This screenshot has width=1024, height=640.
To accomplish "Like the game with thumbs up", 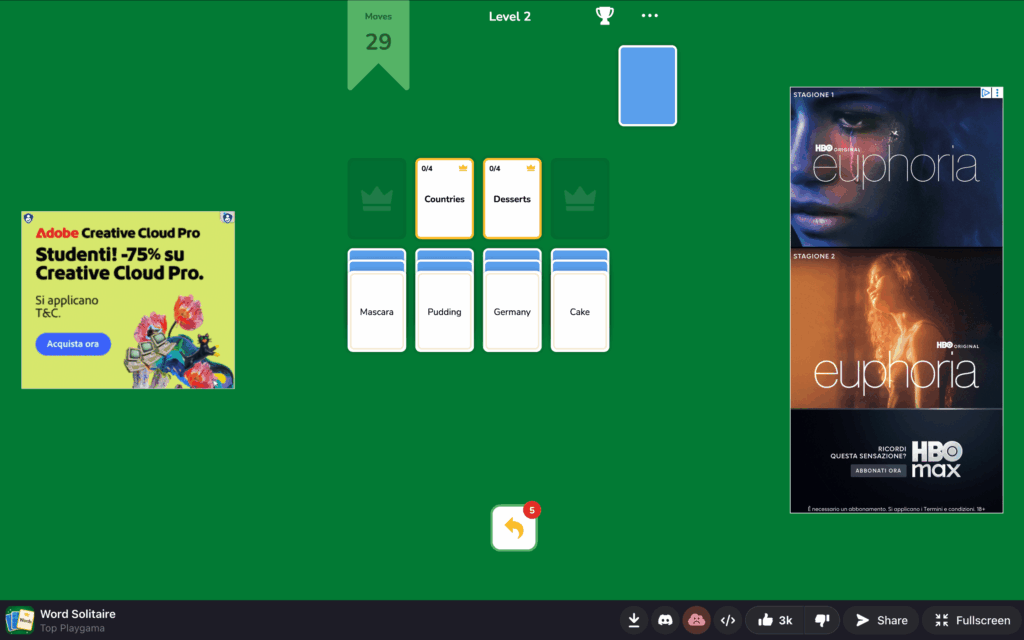I will pyautogui.click(x=774, y=620).
